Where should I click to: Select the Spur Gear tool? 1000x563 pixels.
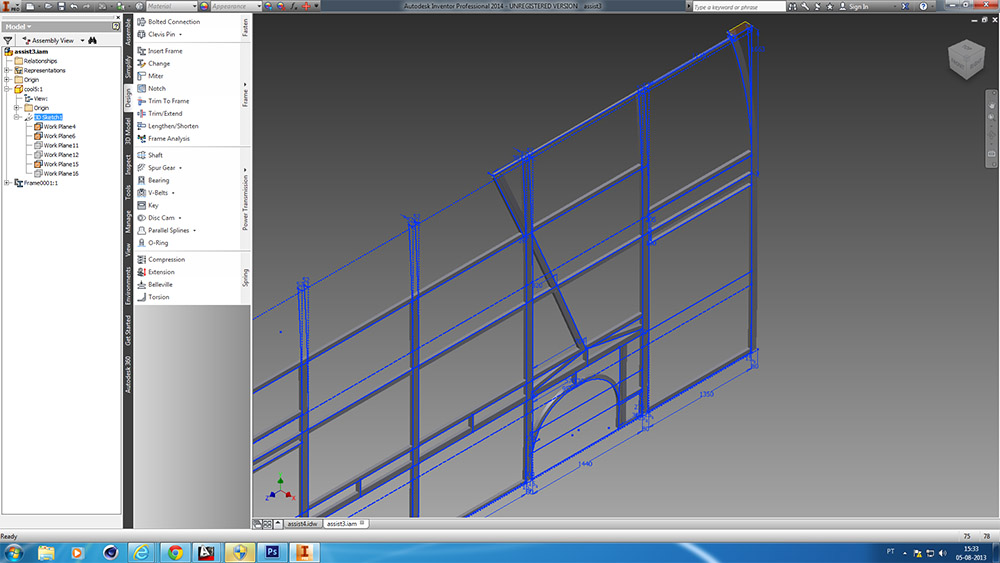(x=156, y=168)
